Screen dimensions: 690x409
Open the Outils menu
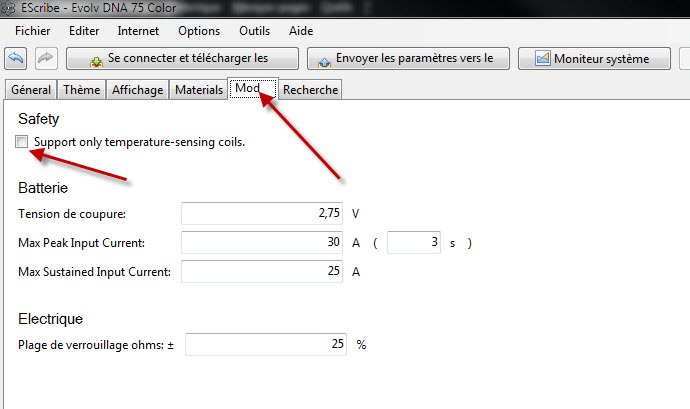[254, 31]
